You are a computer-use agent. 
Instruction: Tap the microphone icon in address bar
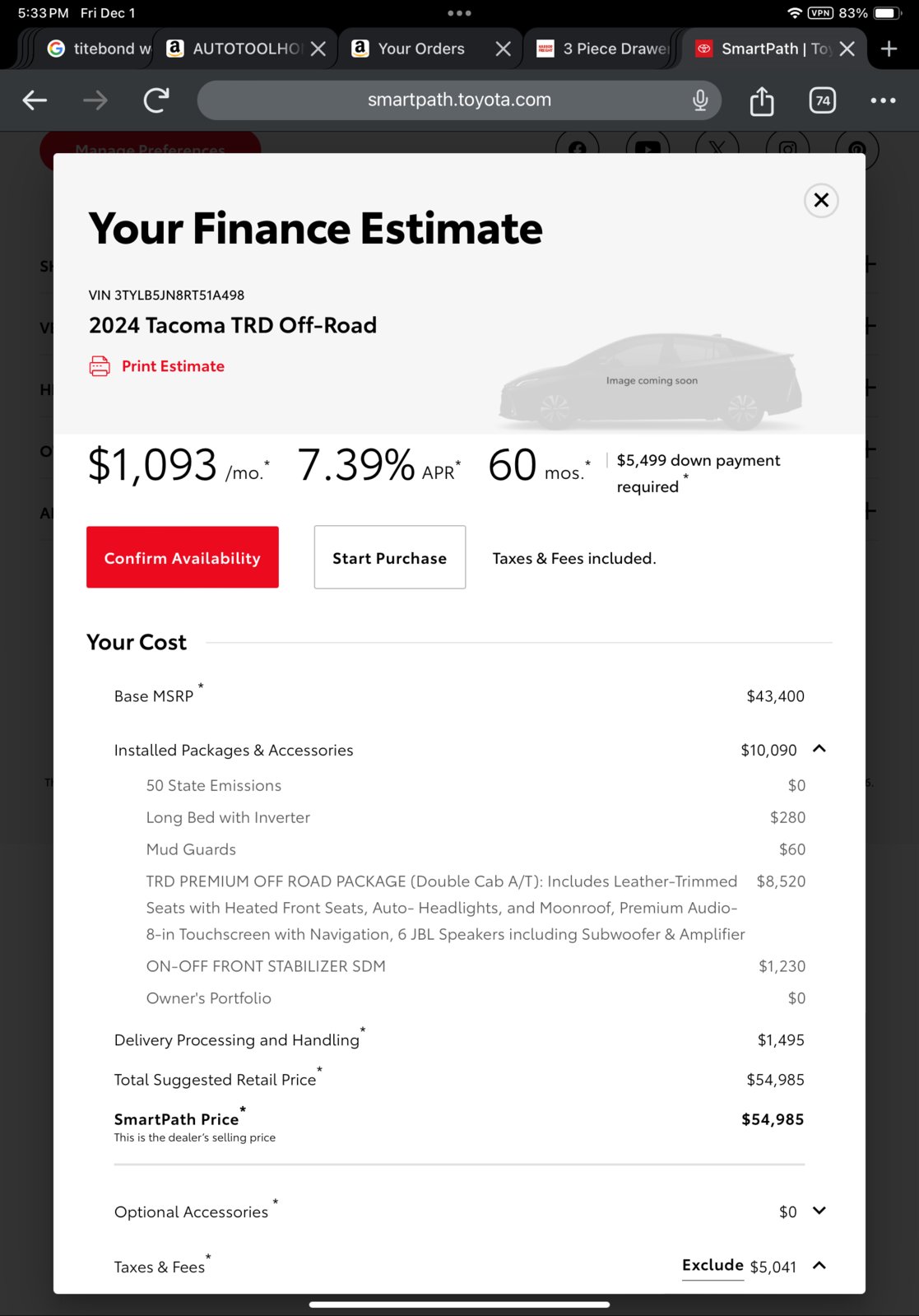coord(700,100)
